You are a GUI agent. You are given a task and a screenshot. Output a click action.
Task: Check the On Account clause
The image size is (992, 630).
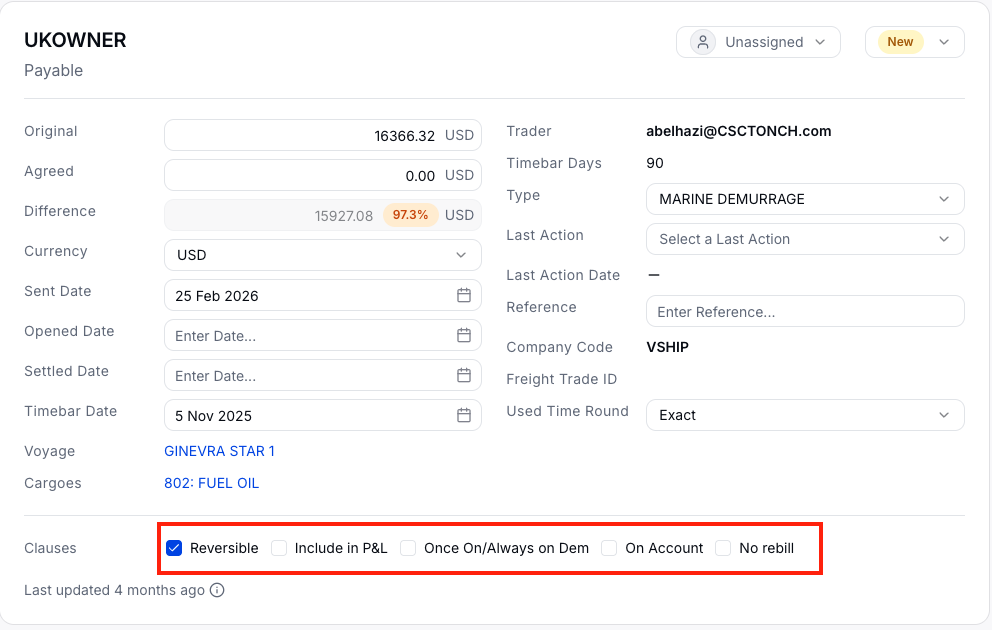point(609,548)
